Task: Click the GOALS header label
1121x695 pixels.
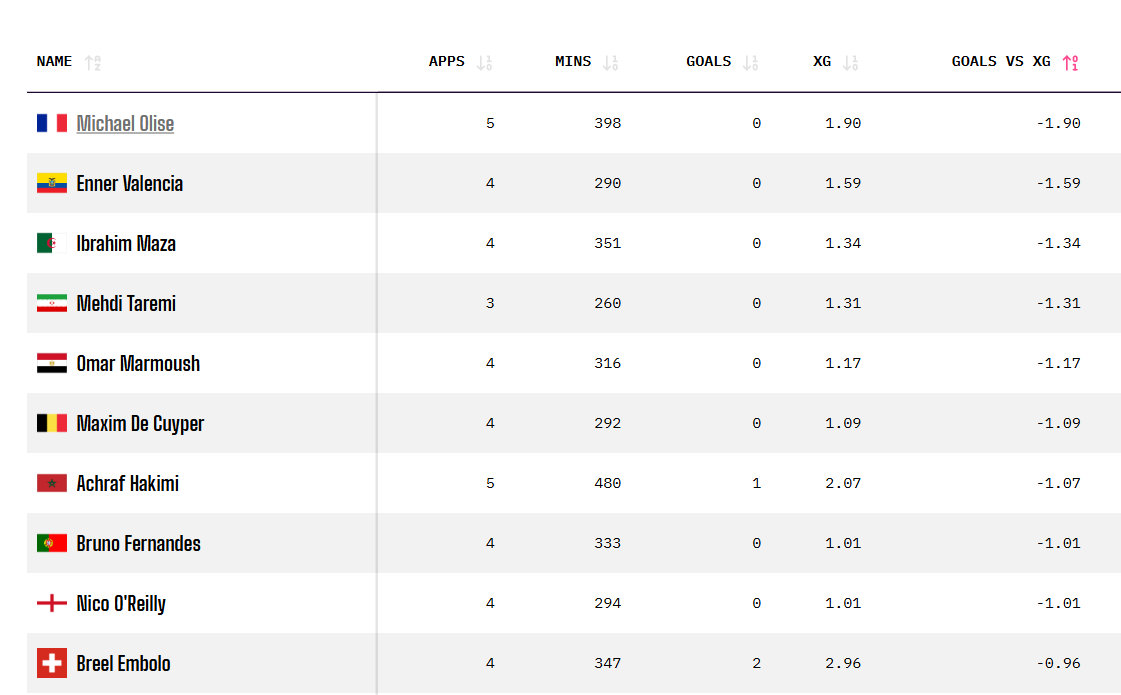Action: click(708, 61)
